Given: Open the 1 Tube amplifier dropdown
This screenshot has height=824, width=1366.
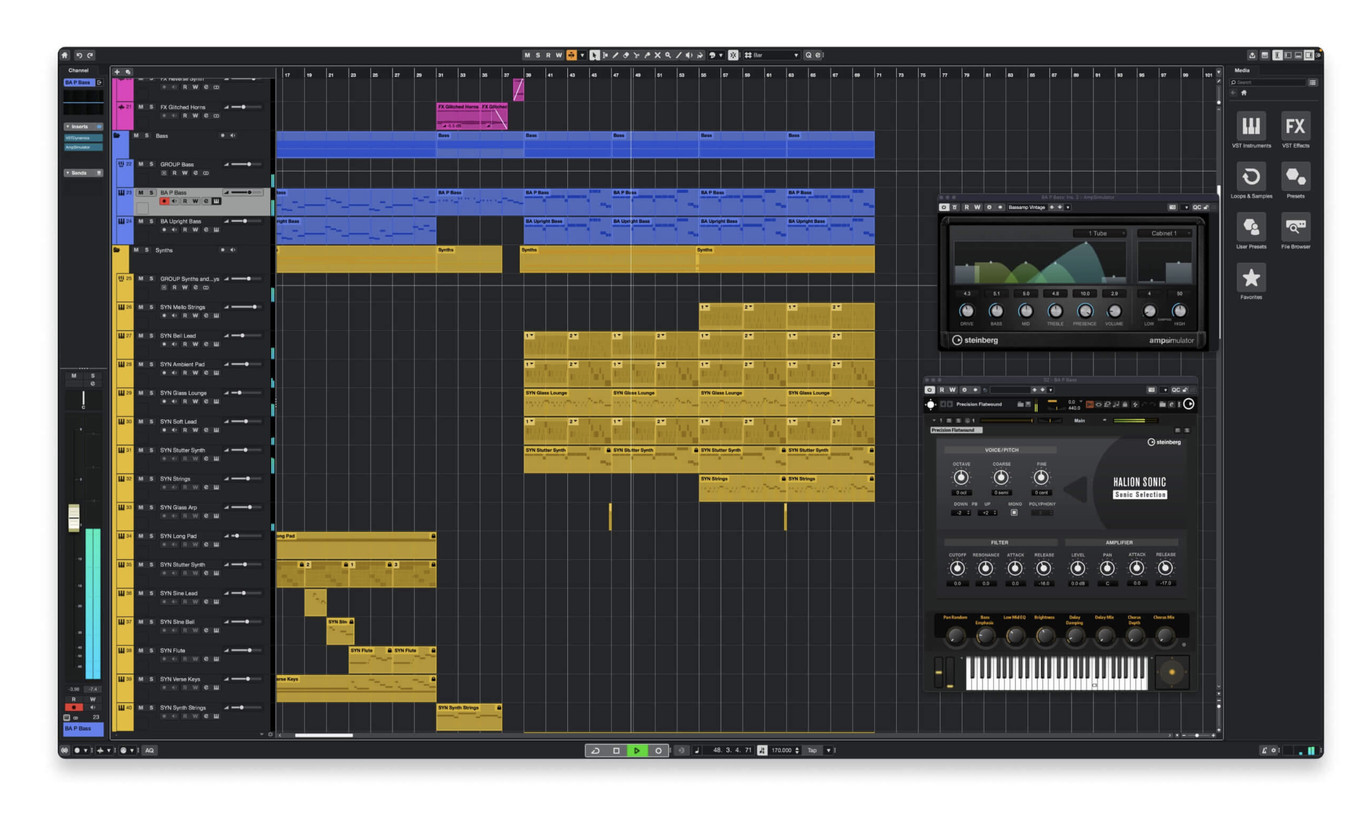Looking at the screenshot, I should (x=1099, y=233).
